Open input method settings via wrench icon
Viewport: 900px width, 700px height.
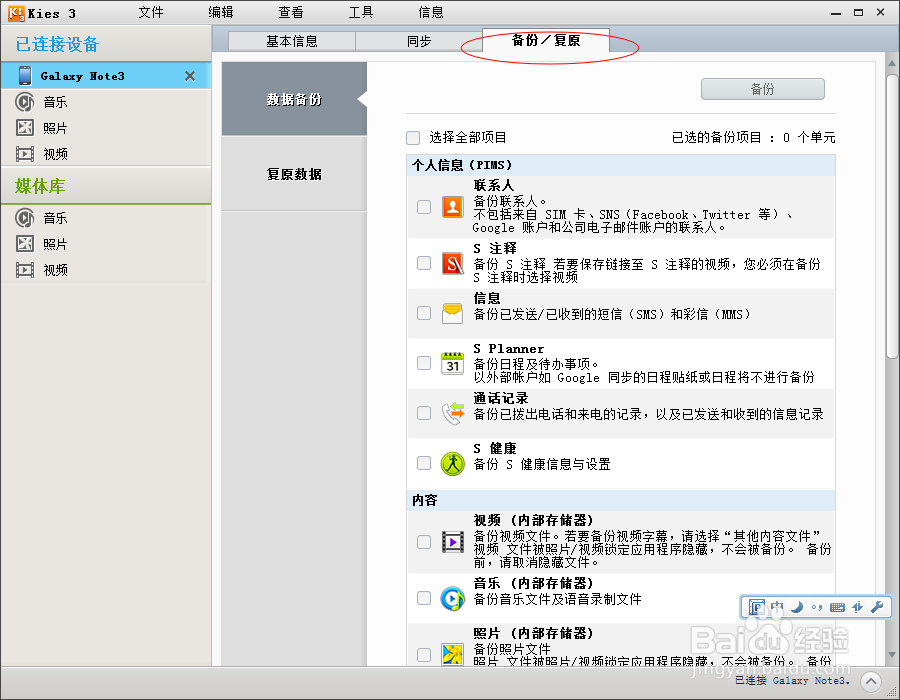pyautogui.click(x=878, y=607)
